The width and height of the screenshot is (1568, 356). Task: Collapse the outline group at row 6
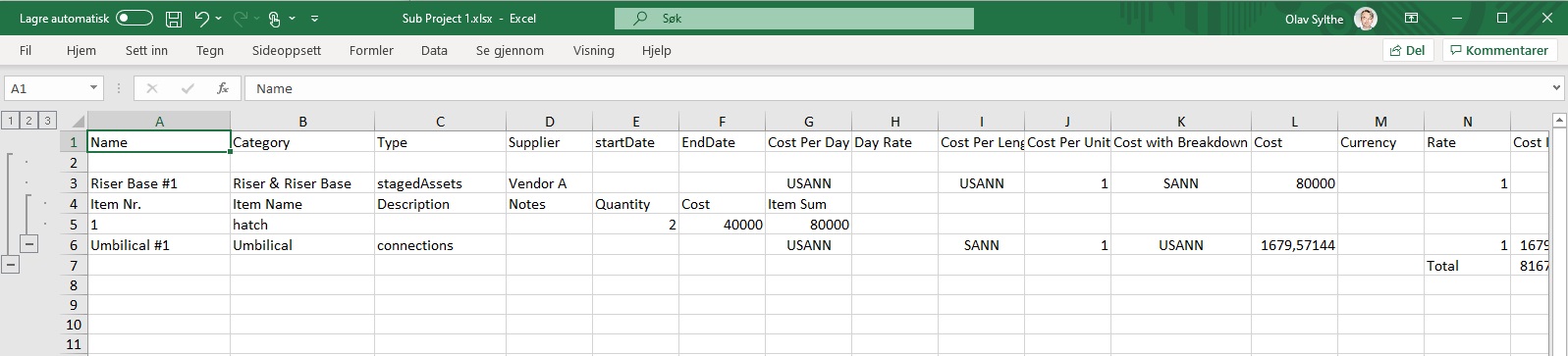pos(29,244)
